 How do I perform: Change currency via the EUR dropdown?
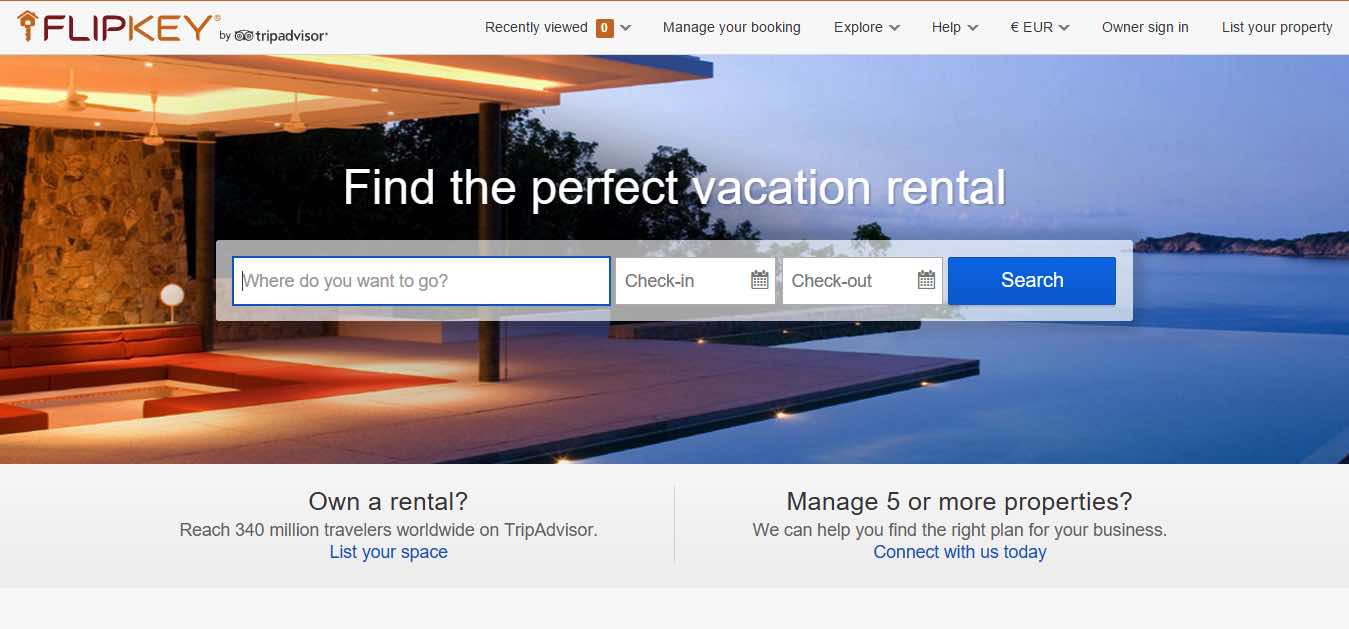point(1040,28)
